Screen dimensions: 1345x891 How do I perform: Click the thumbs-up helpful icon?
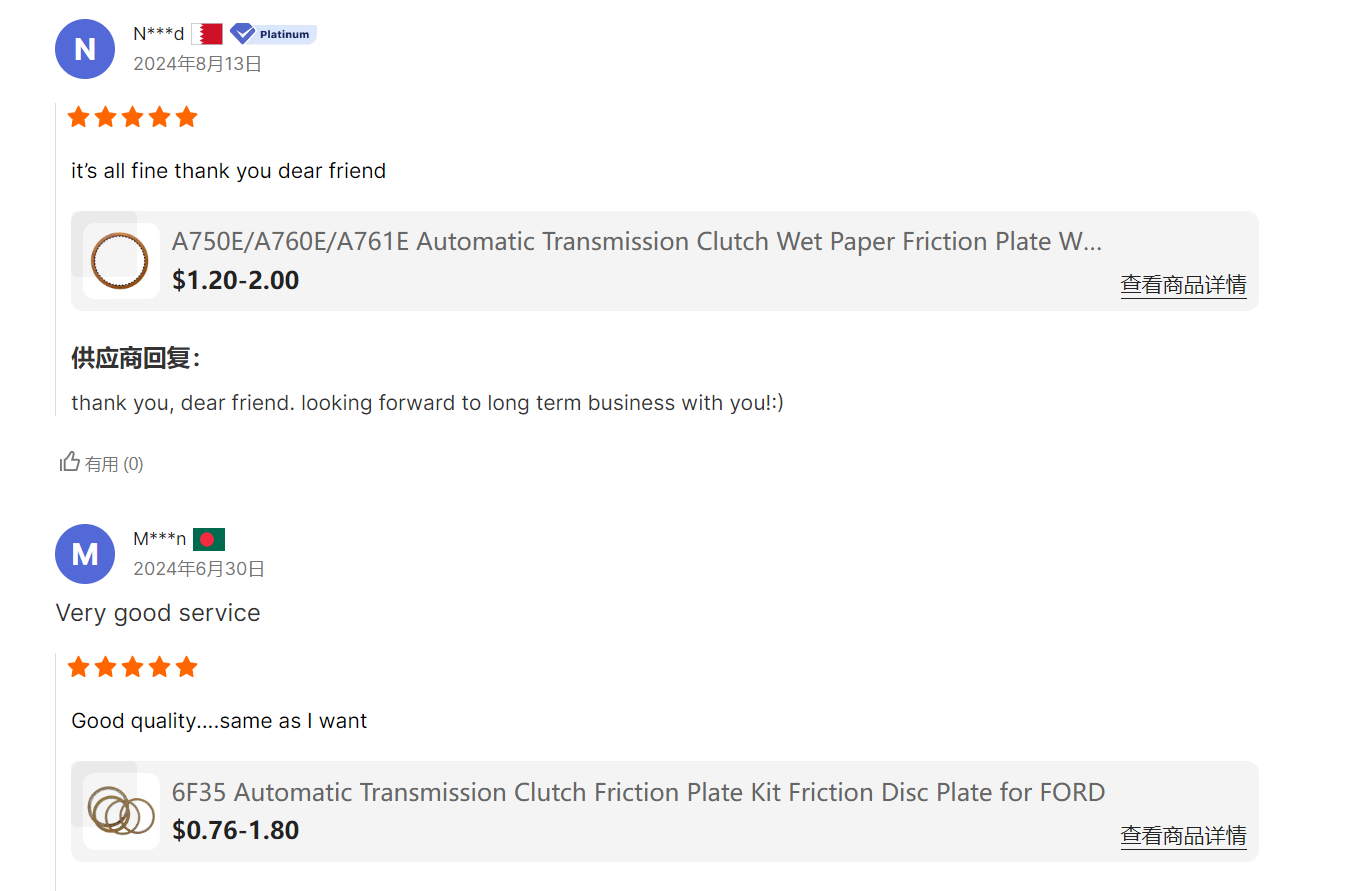[x=70, y=462]
